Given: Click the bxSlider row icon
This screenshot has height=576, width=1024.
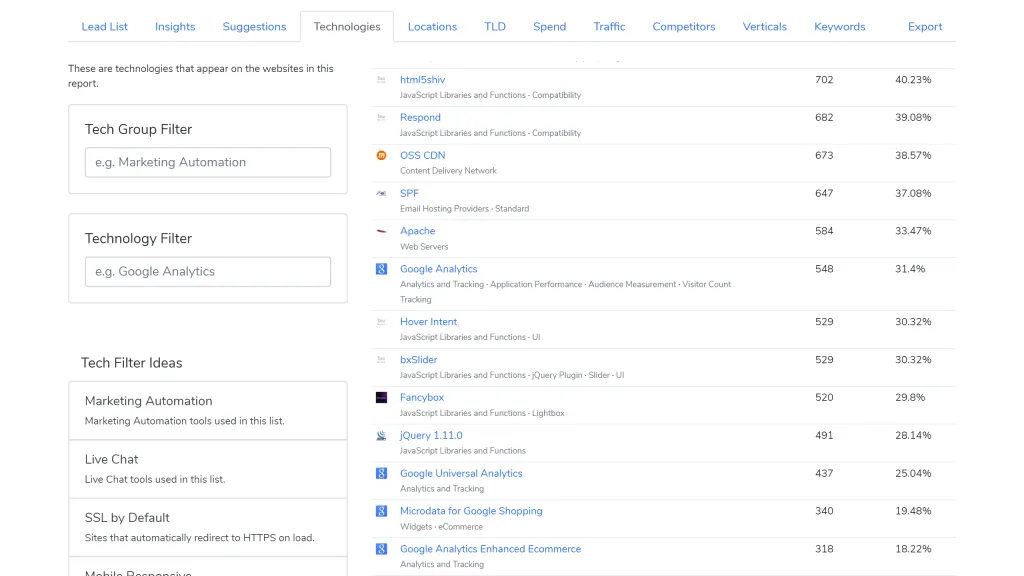Looking at the screenshot, I should (381, 360).
